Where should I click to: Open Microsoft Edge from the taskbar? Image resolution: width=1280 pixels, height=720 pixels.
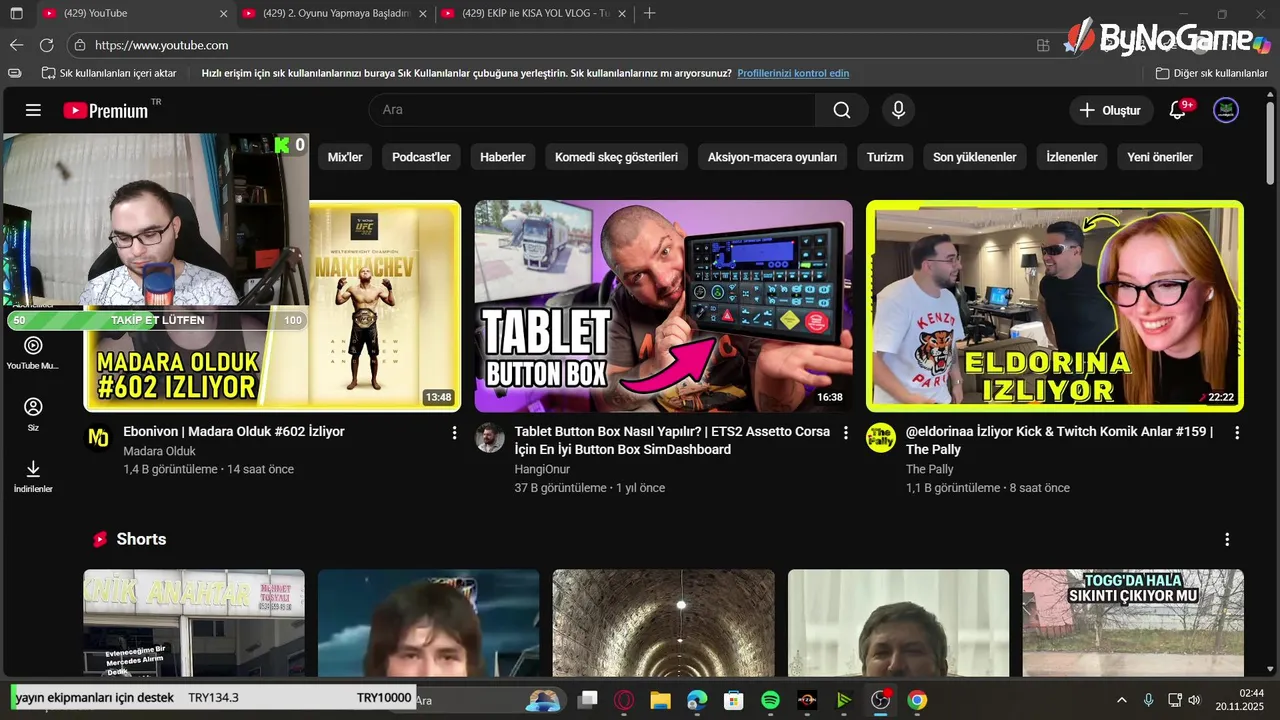point(697,700)
